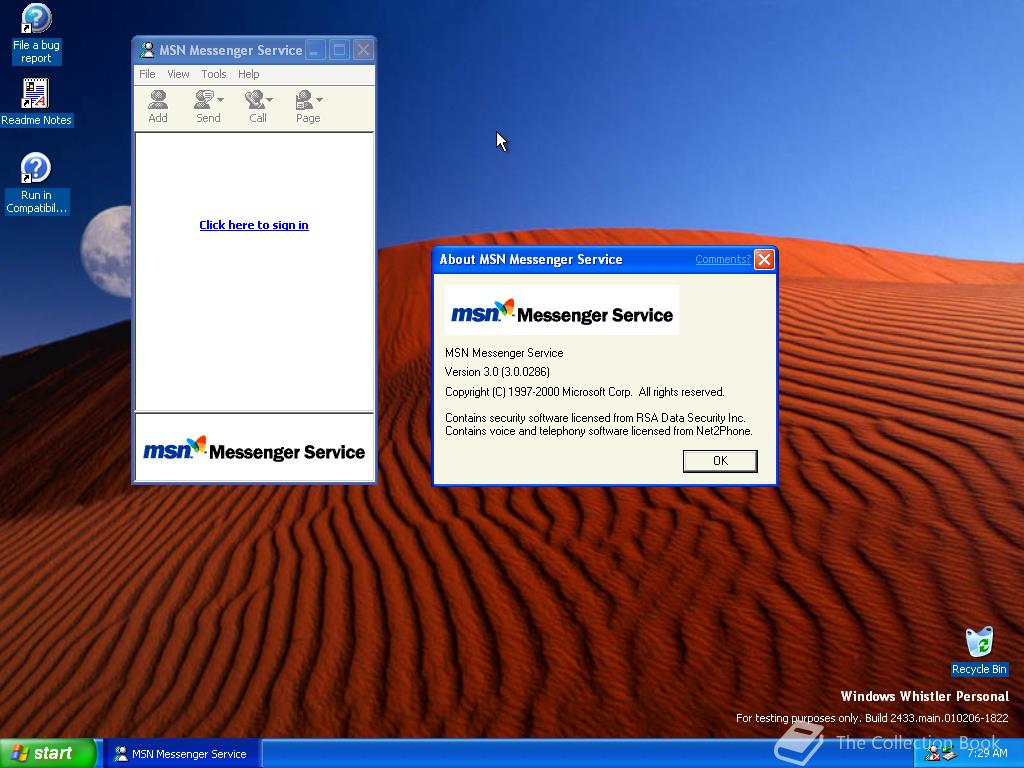Minimize the MSN Messenger Service window
This screenshot has width=1024, height=768.
pos(315,50)
